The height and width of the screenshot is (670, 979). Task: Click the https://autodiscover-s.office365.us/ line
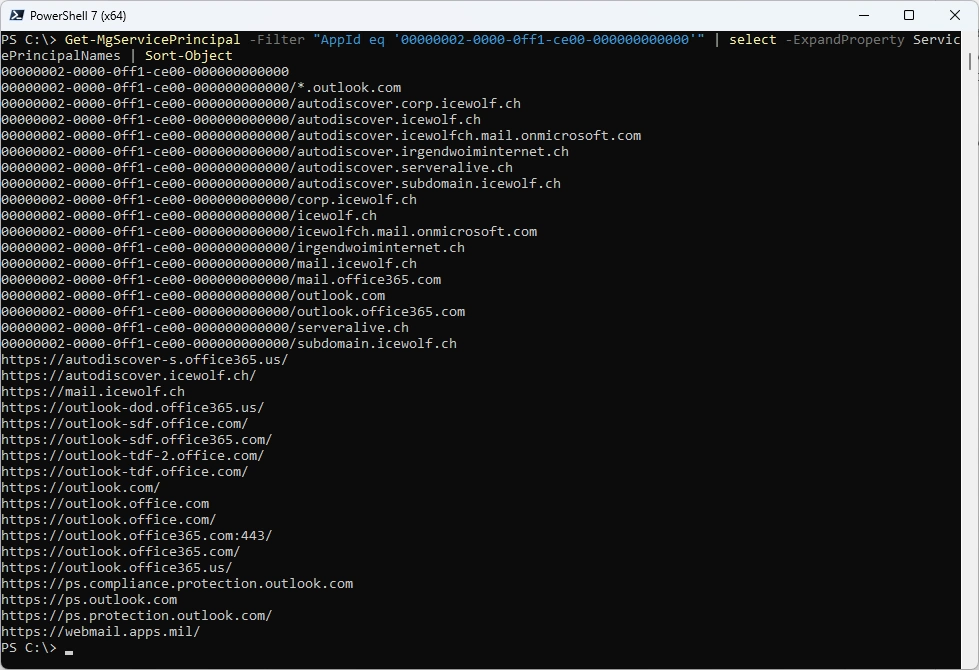pos(145,360)
